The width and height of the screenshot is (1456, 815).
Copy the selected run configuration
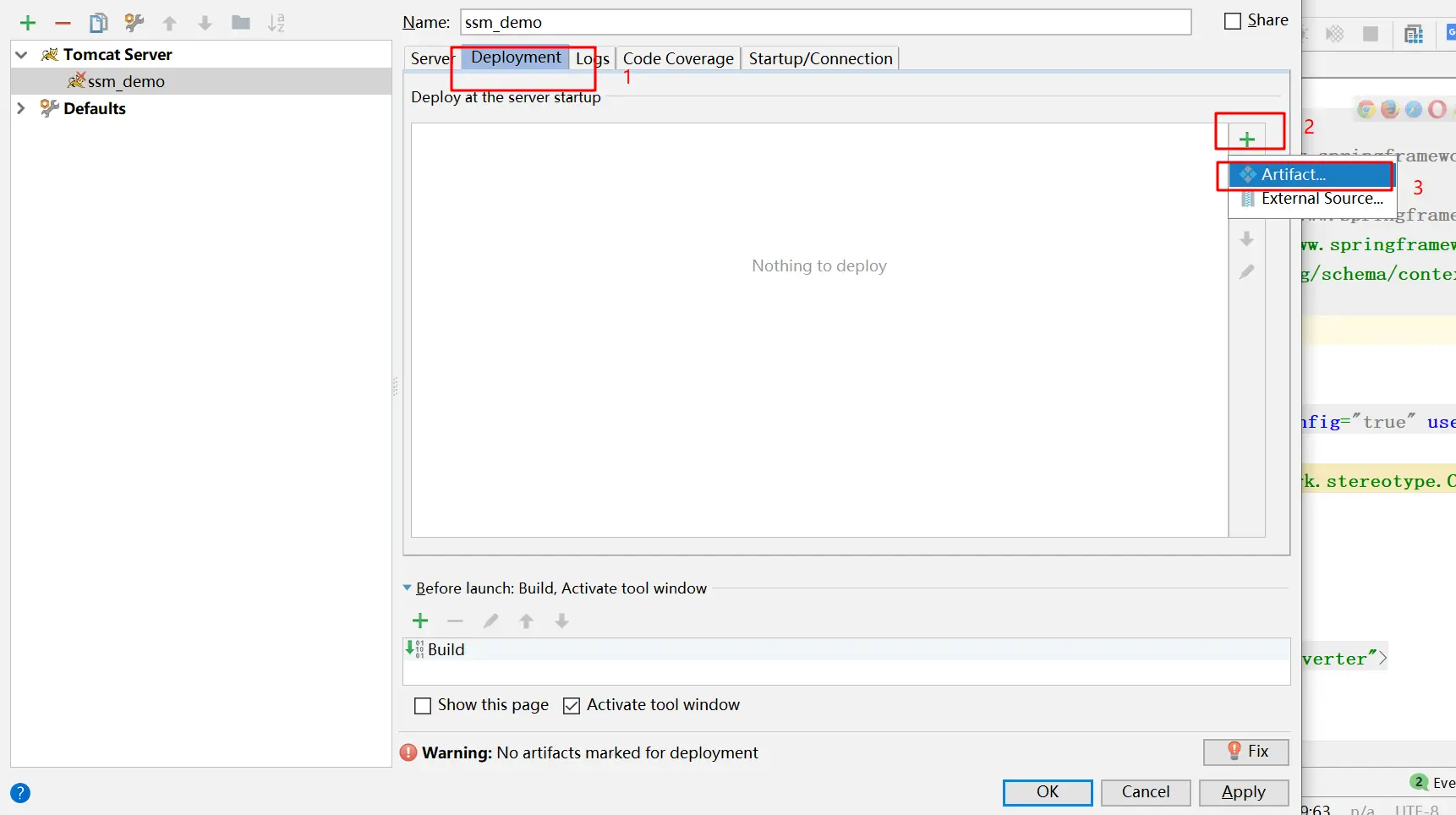(x=99, y=23)
